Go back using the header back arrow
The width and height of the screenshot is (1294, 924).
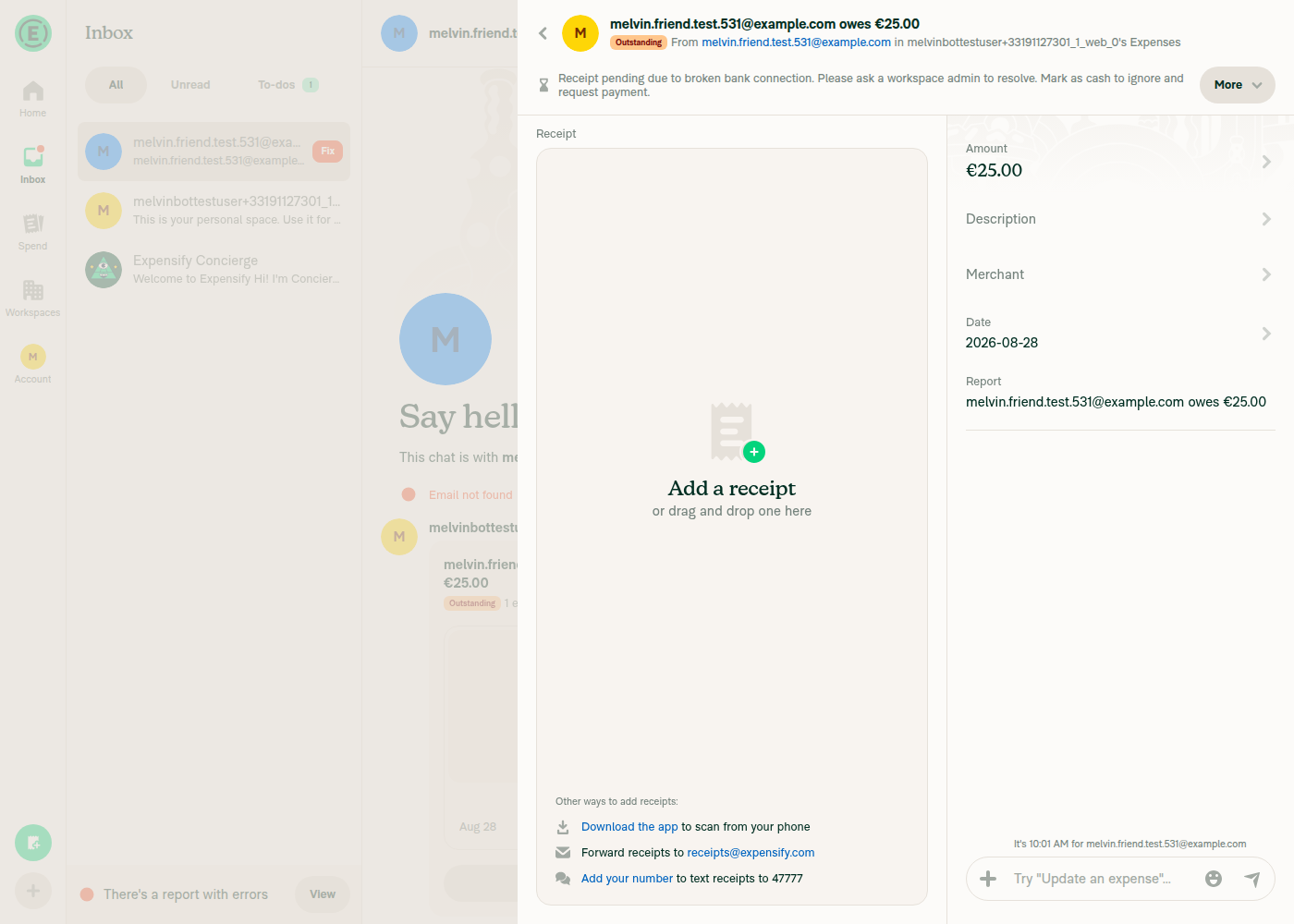(x=543, y=33)
